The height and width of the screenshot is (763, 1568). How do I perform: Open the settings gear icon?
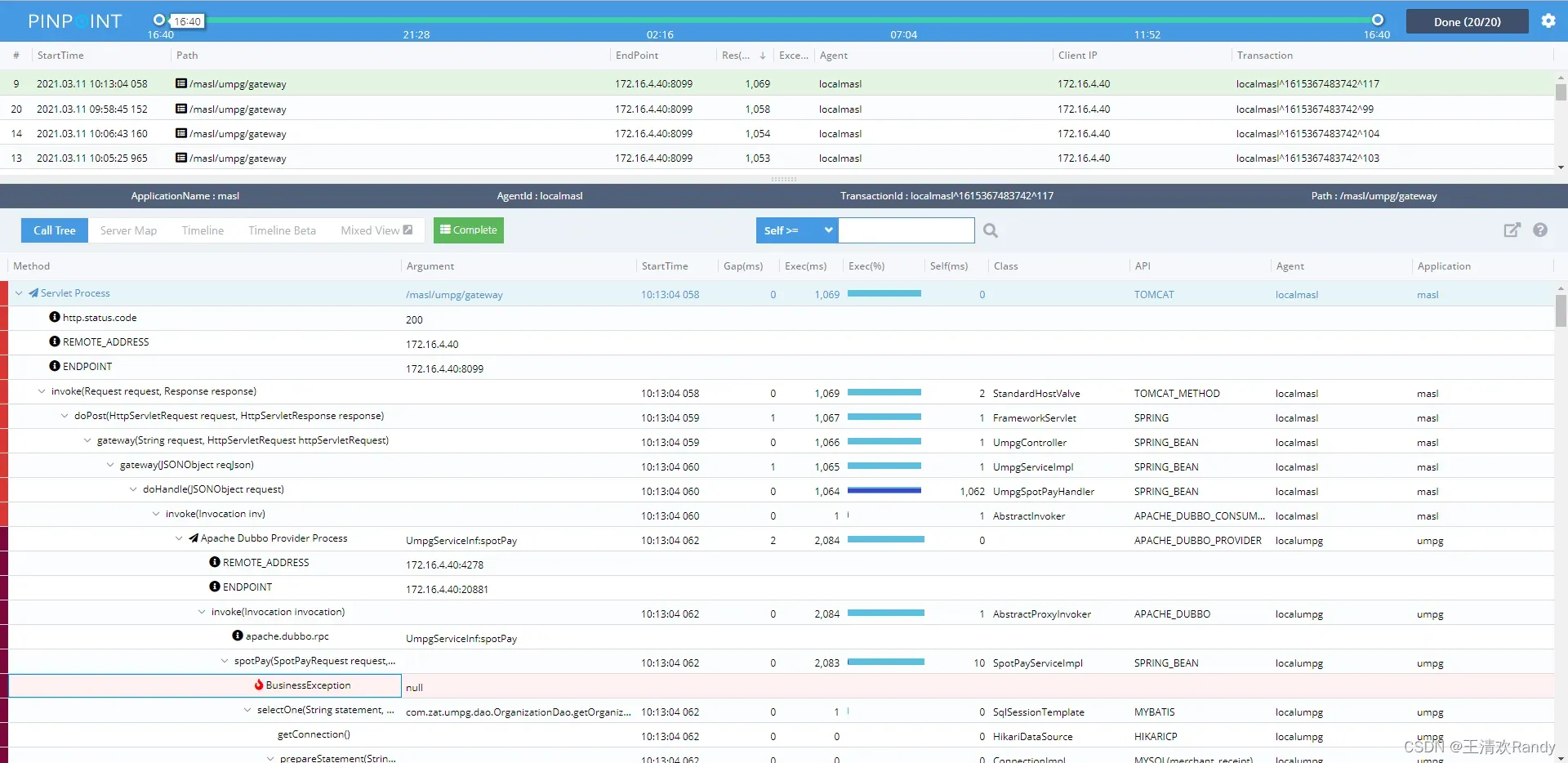coord(1548,21)
